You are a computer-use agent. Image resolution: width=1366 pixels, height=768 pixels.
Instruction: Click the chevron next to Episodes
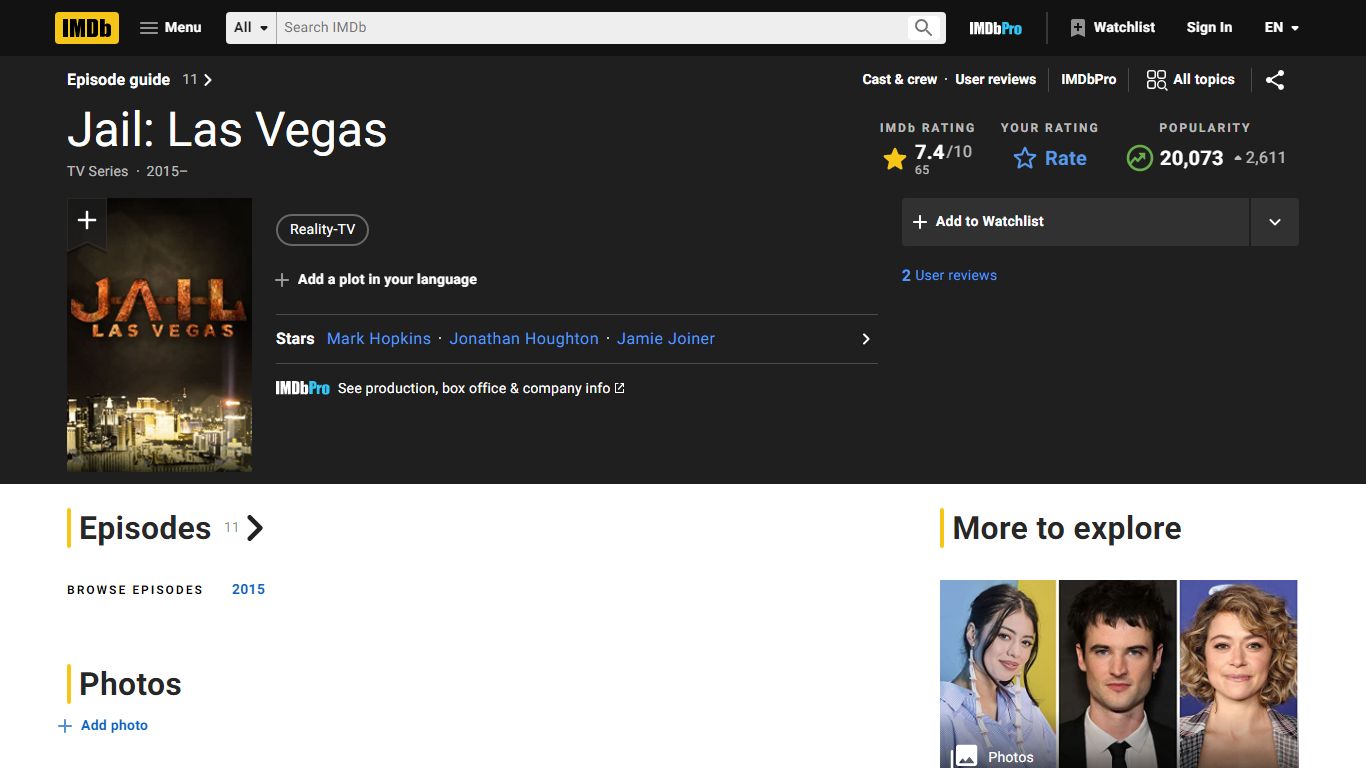tap(255, 528)
